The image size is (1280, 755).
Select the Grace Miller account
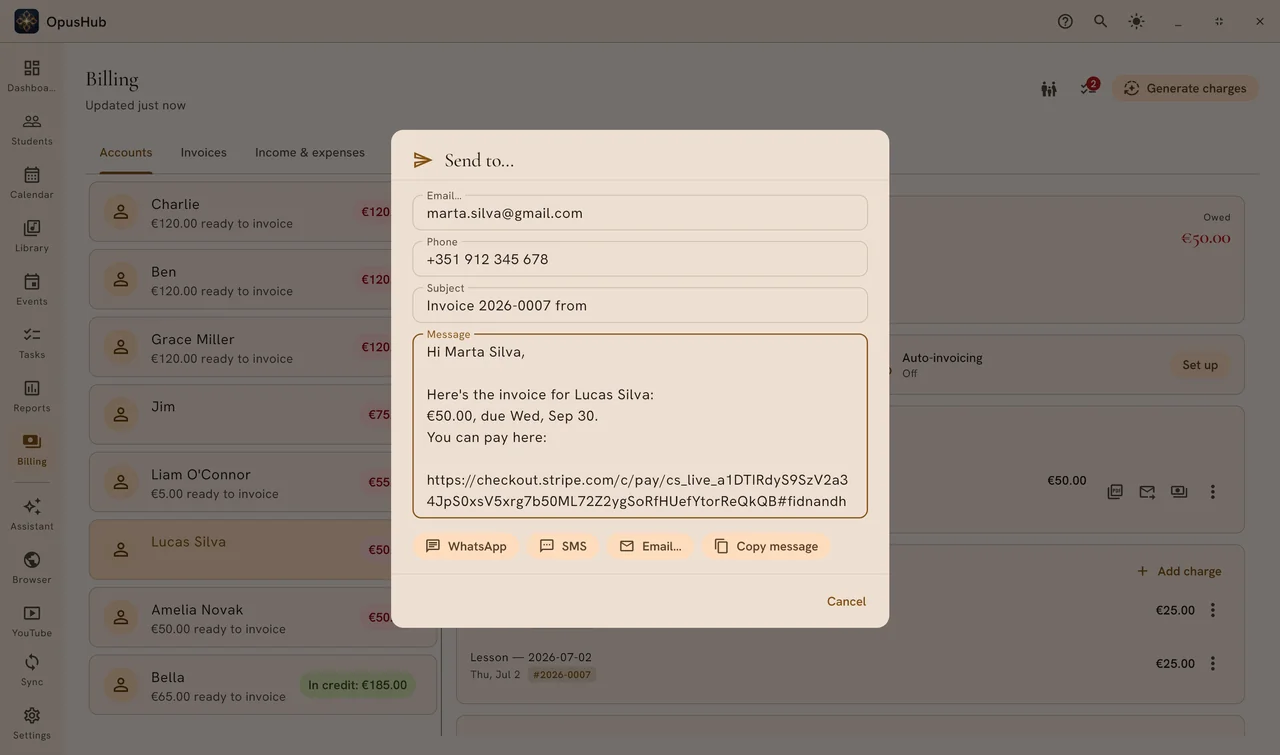(x=264, y=347)
